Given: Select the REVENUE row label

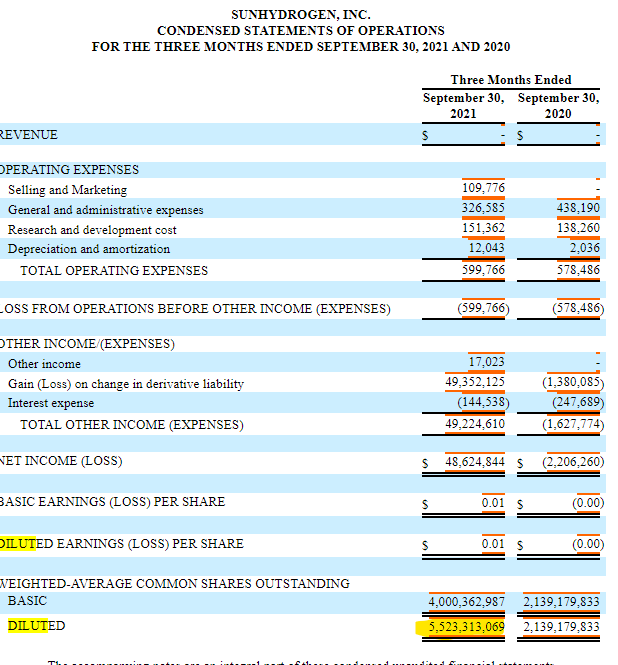Looking at the screenshot, I should [x=28, y=135].
